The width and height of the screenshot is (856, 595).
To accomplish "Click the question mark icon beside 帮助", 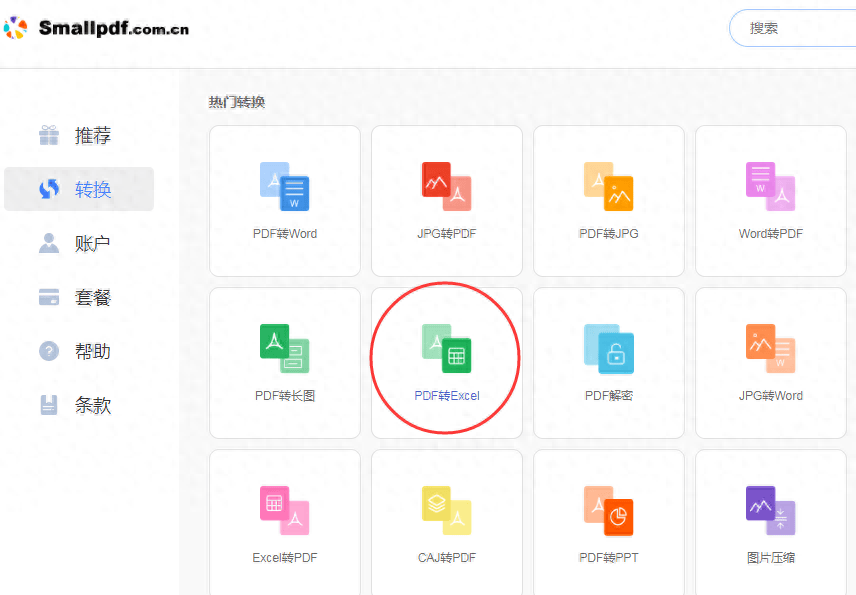I will click(x=49, y=351).
